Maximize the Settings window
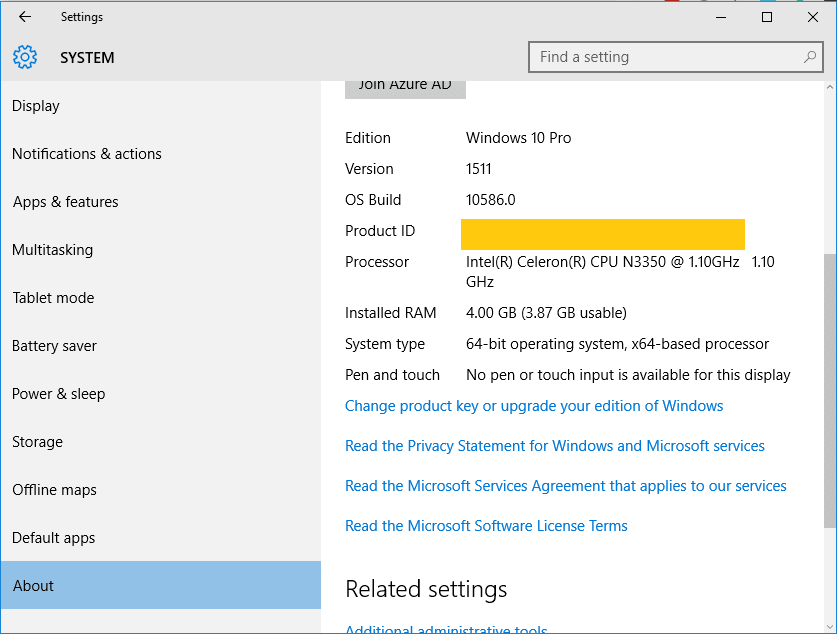The width and height of the screenshot is (837, 634). tap(767, 17)
